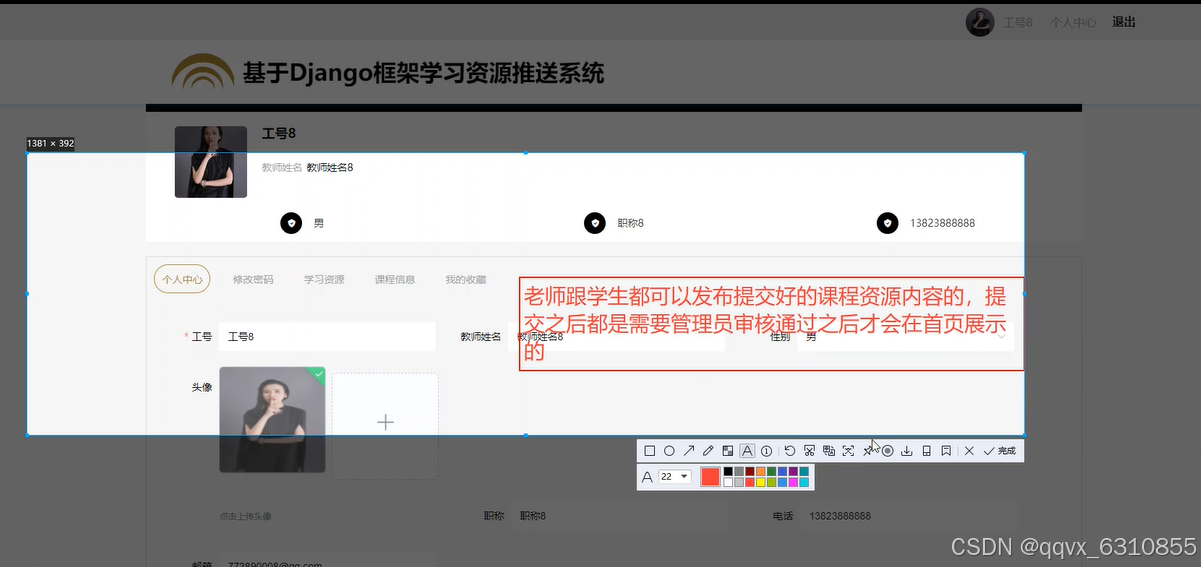This screenshot has width=1201, height=567.
Task: Click the shield icon beside 职称8
Action: coord(595,223)
